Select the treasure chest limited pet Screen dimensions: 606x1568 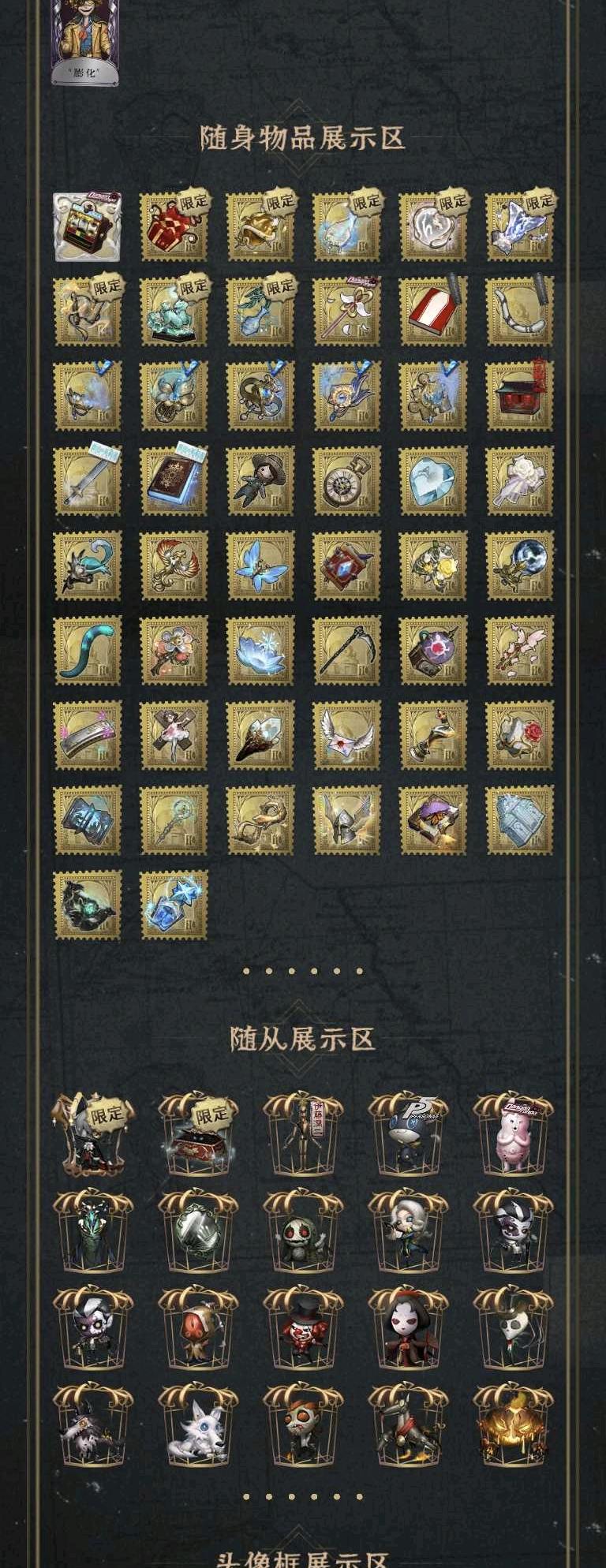coord(198,1133)
